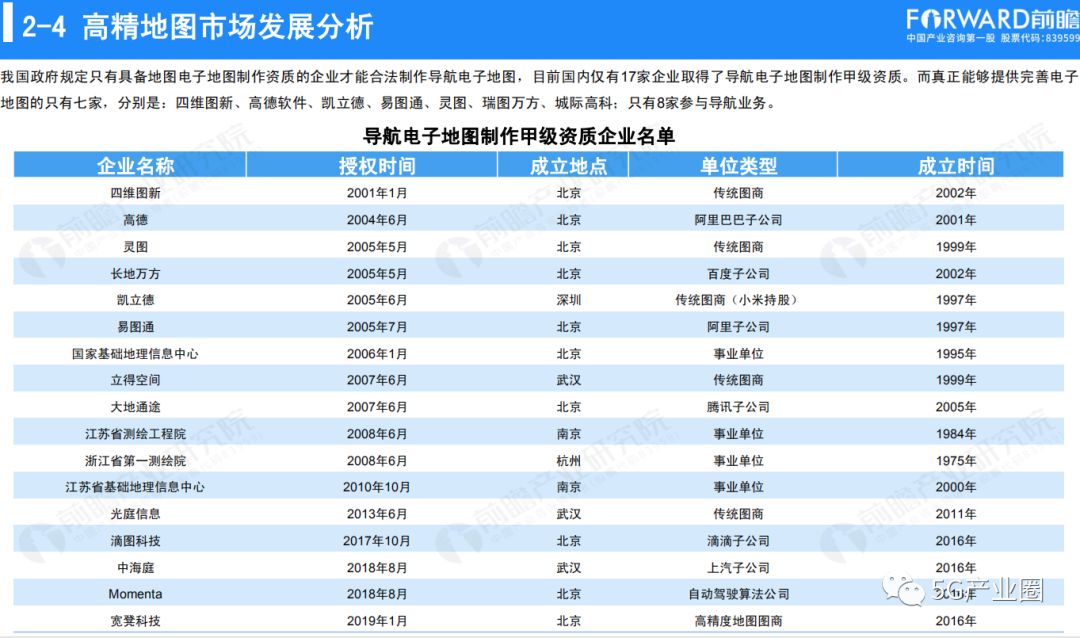Screen dimensions: 1080x638
Task: Click unit type 传统图商（小米持股）
Action: coord(736,300)
